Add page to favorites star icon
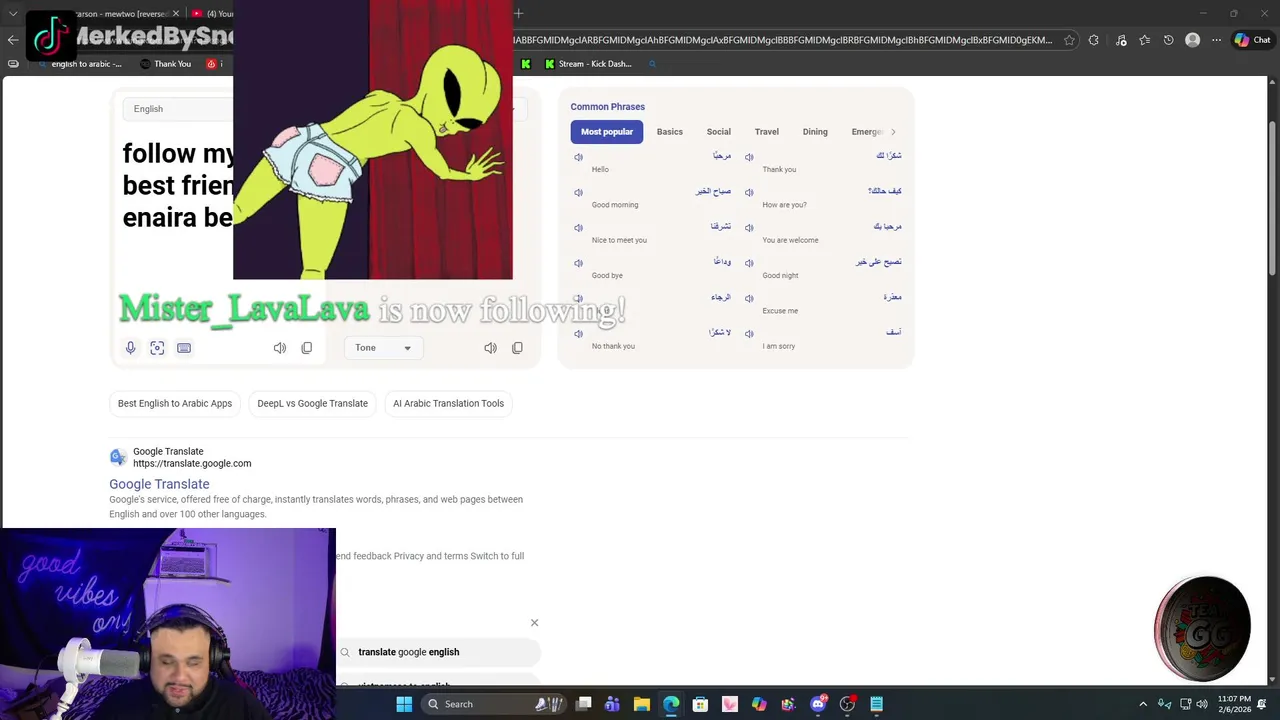1280x720 pixels. (x=1069, y=40)
